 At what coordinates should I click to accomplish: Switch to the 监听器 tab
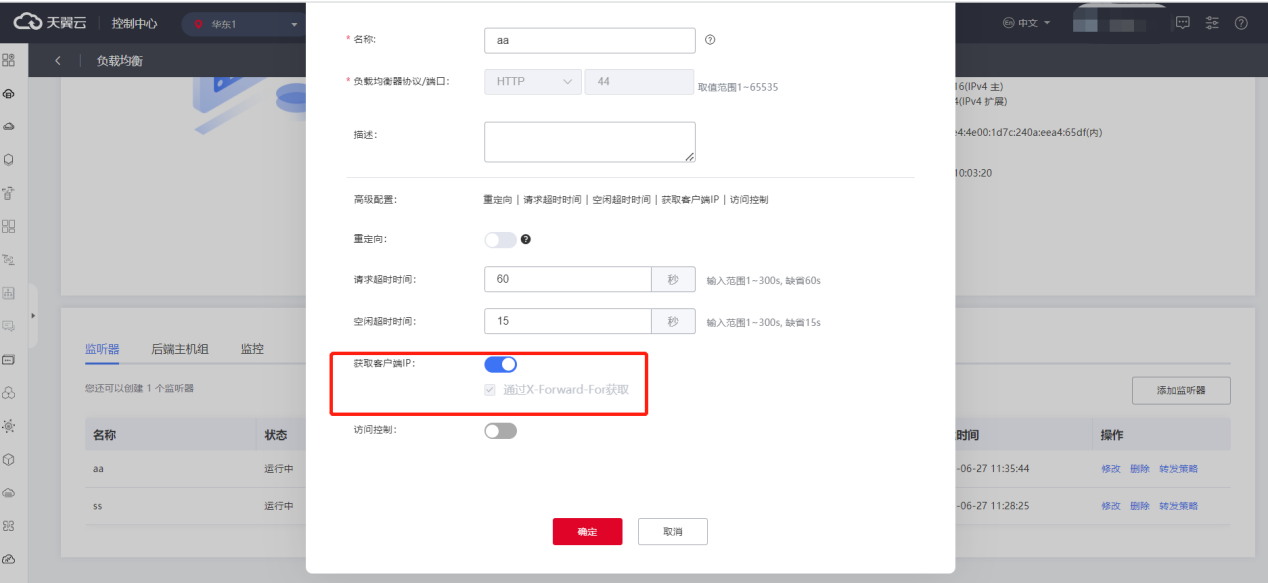tap(102, 349)
